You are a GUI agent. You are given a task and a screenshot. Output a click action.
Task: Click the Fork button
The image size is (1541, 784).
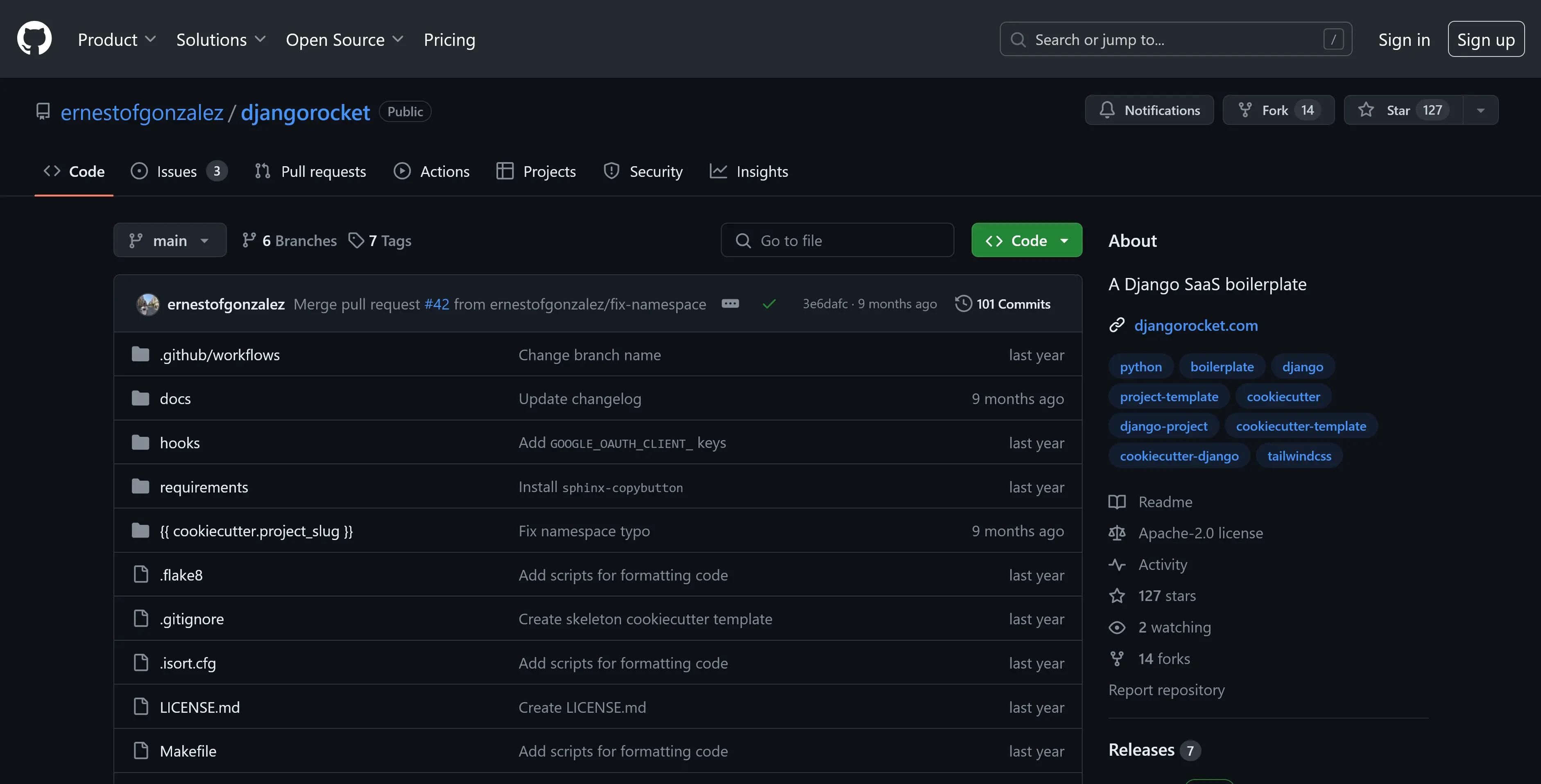pos(1278,110)
